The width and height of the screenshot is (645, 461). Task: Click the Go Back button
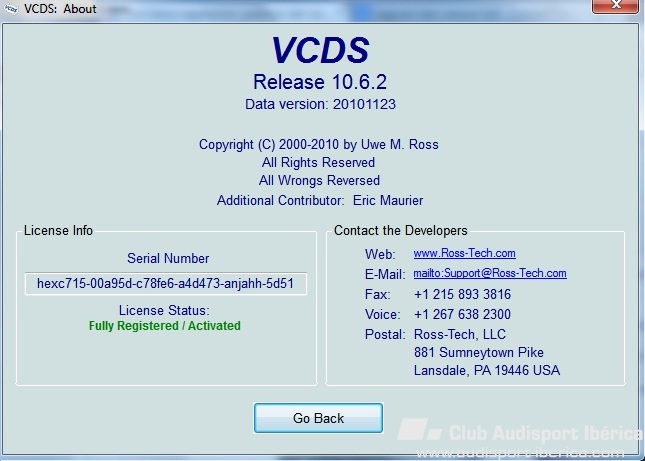point(318,418)
